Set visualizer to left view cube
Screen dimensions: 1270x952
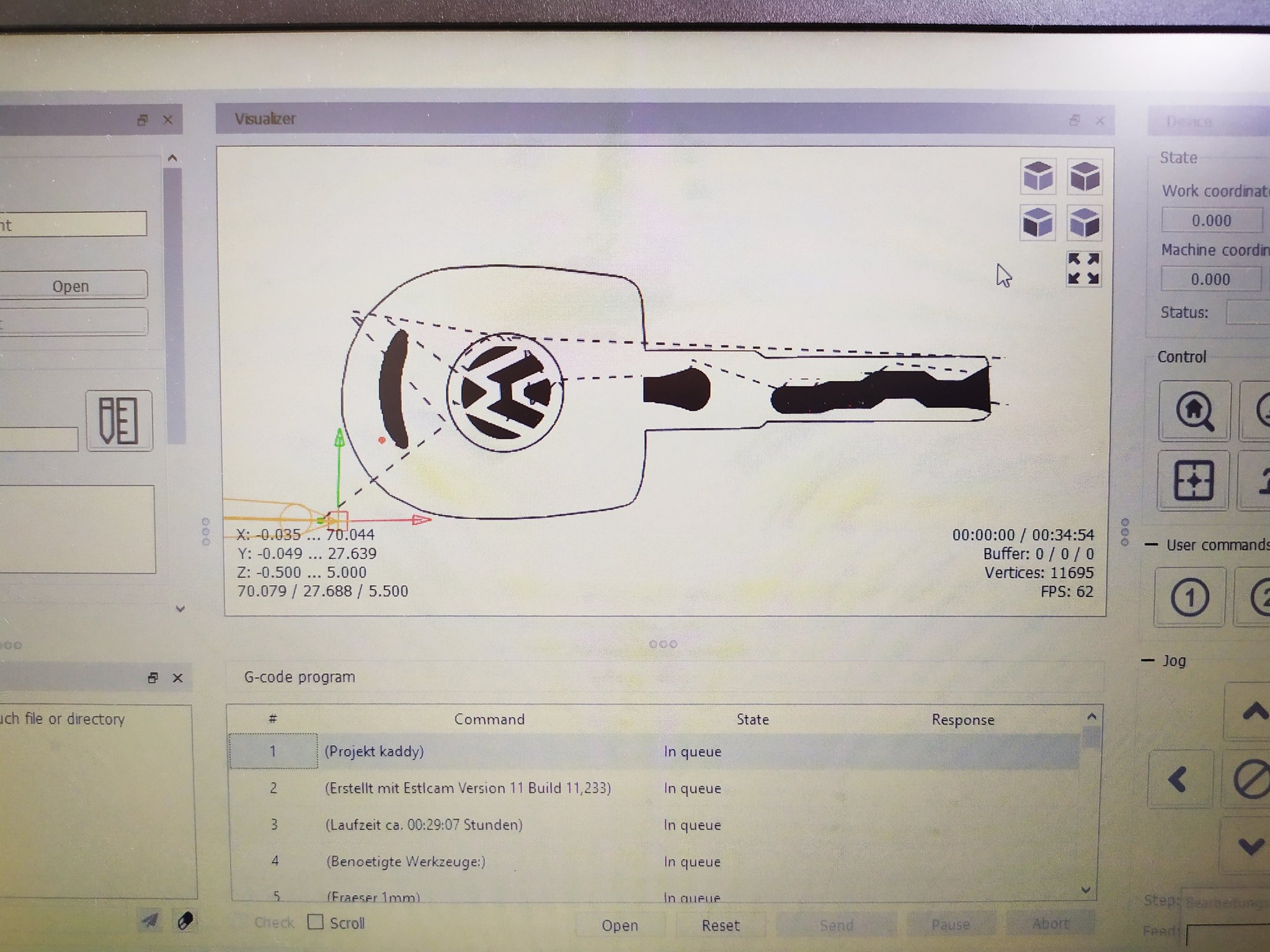[1085, 223]
